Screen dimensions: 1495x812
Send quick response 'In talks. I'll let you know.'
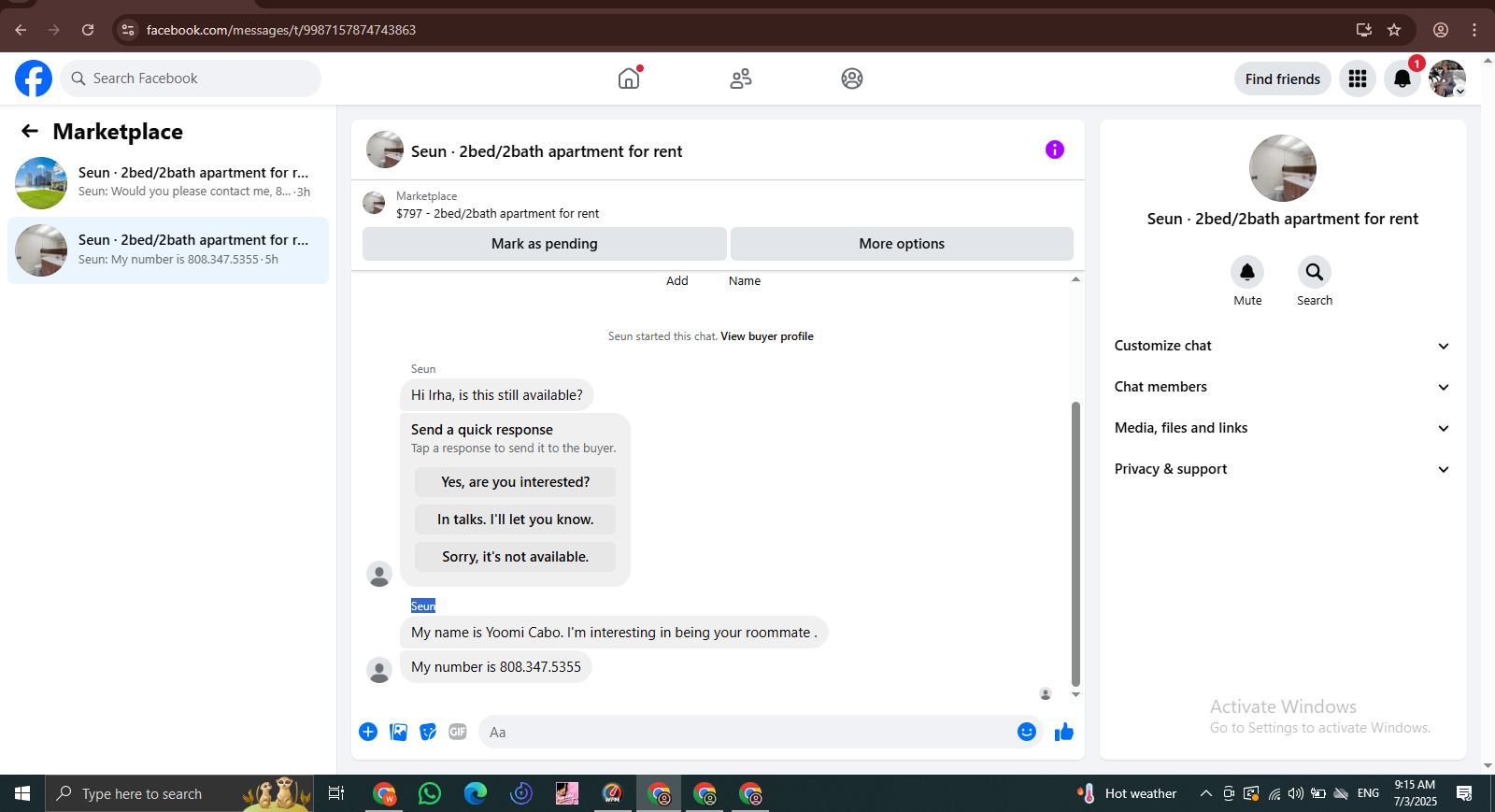tap(516, 520)
